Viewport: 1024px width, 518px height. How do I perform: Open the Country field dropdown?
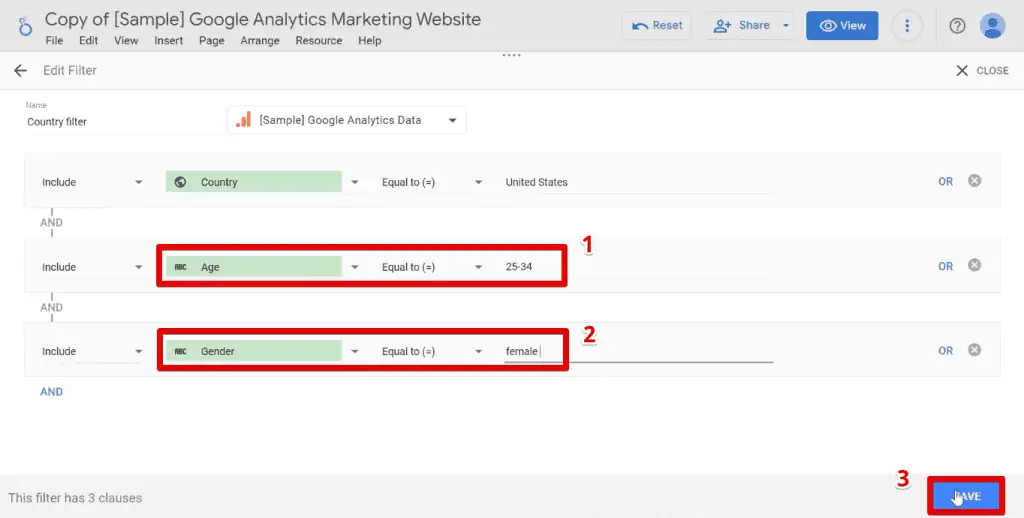coord(354,183)
